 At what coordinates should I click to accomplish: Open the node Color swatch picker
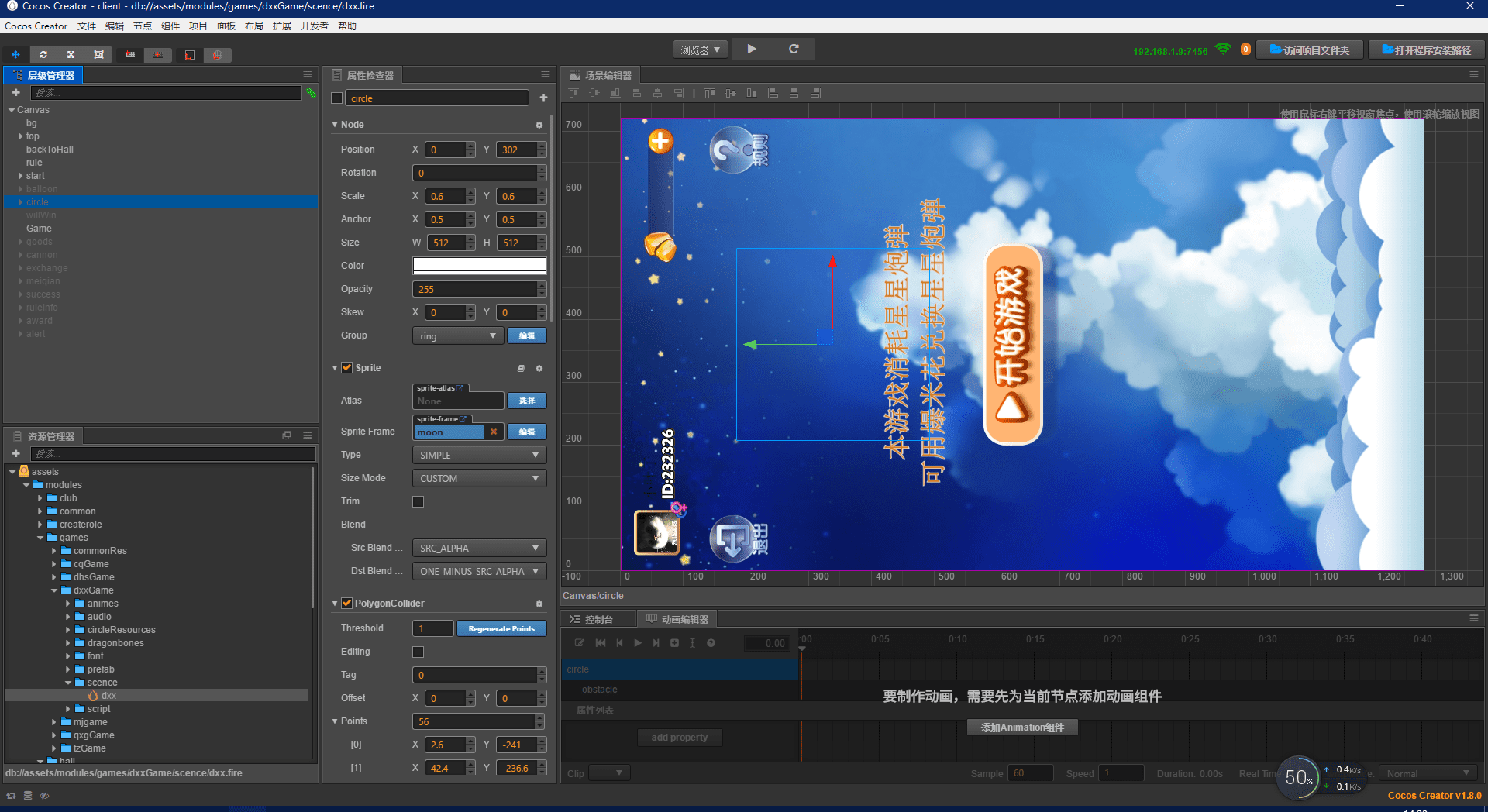[480, 266]
